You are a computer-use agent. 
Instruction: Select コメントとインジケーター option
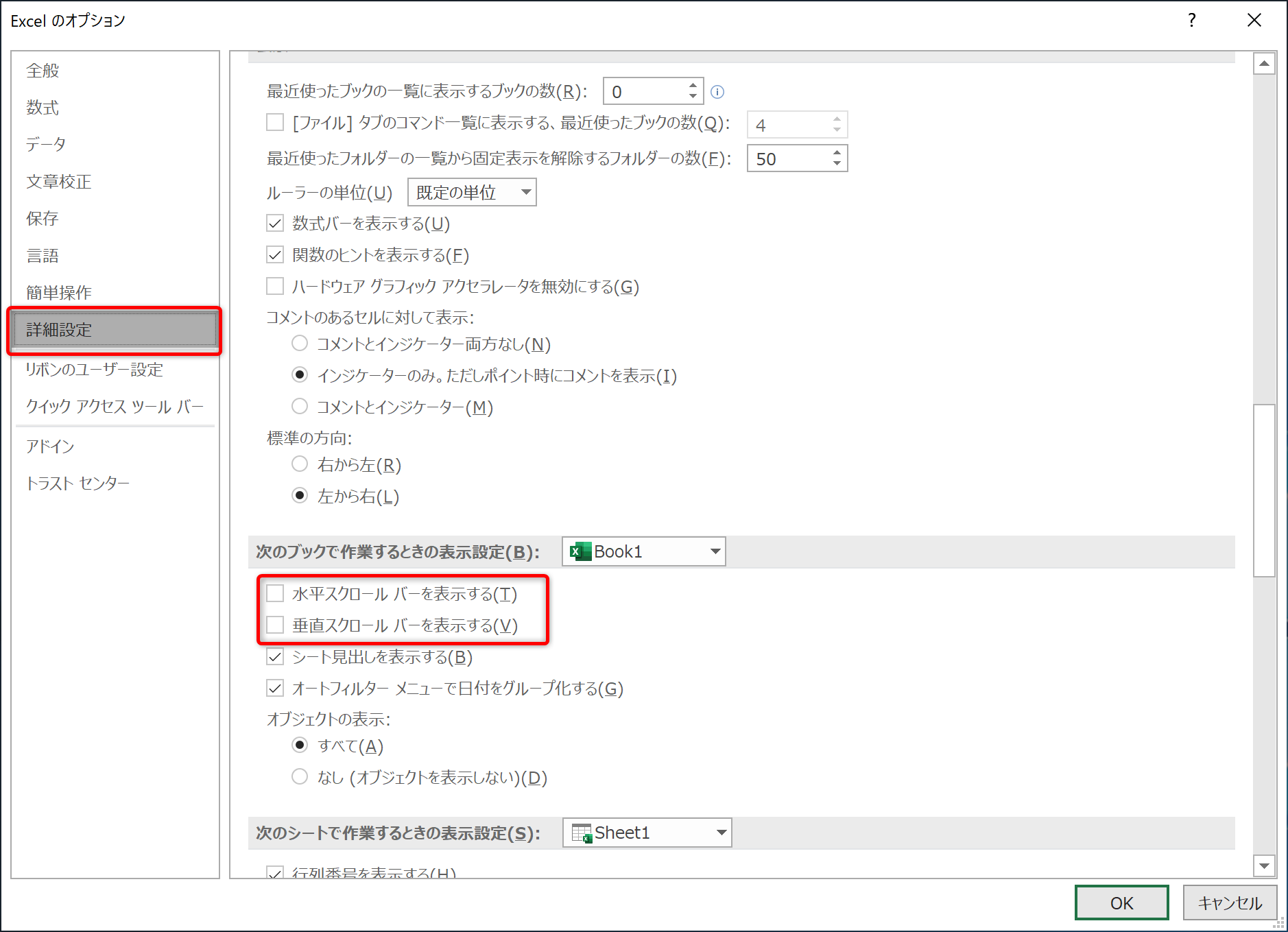pos(300,407)
